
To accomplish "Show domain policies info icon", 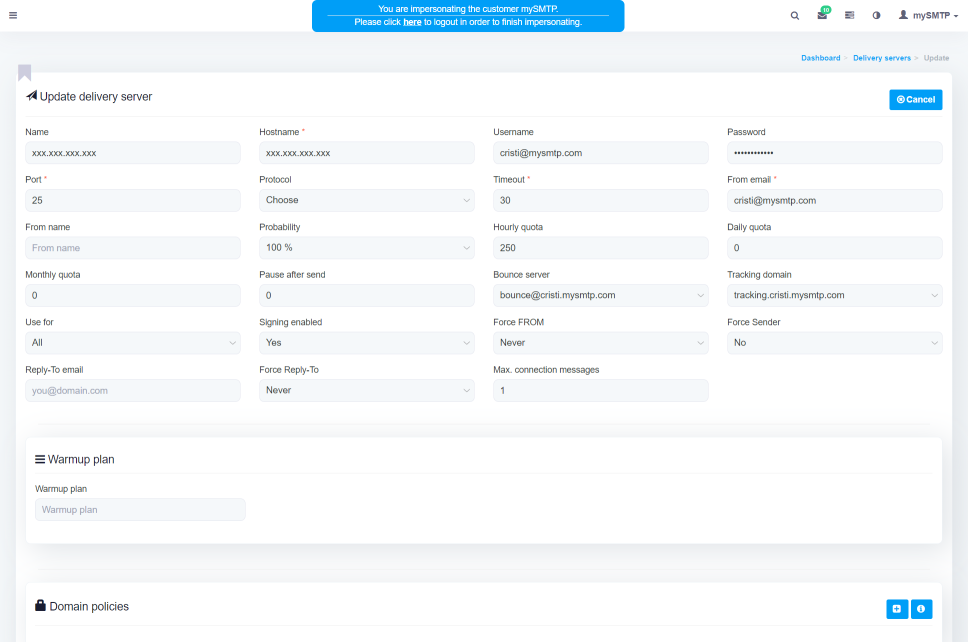I will tap(921, 608).
